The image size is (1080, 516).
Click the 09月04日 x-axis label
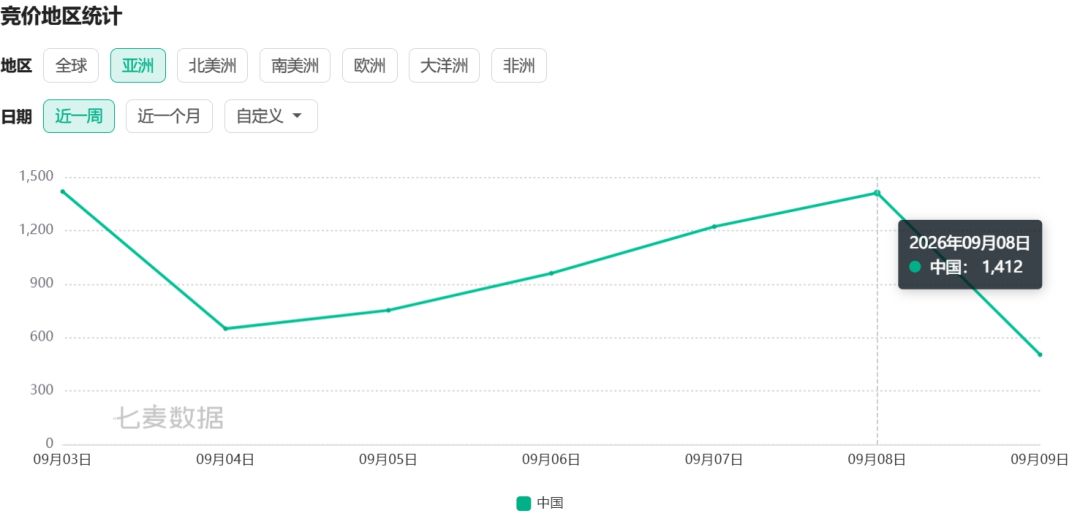pyautogui.click(x=225, y=460)
